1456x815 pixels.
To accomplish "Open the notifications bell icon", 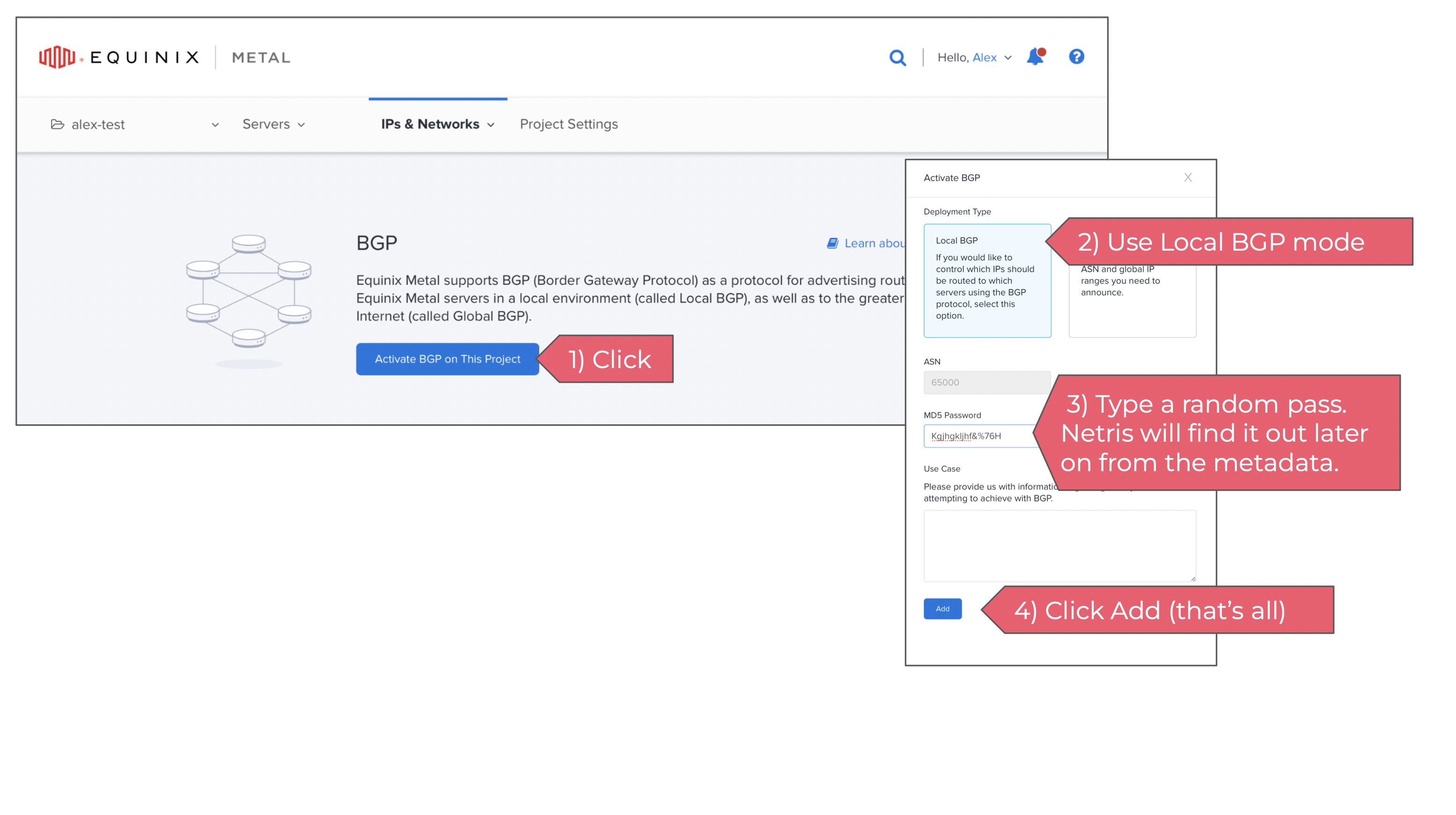I will pos(1035,57).
